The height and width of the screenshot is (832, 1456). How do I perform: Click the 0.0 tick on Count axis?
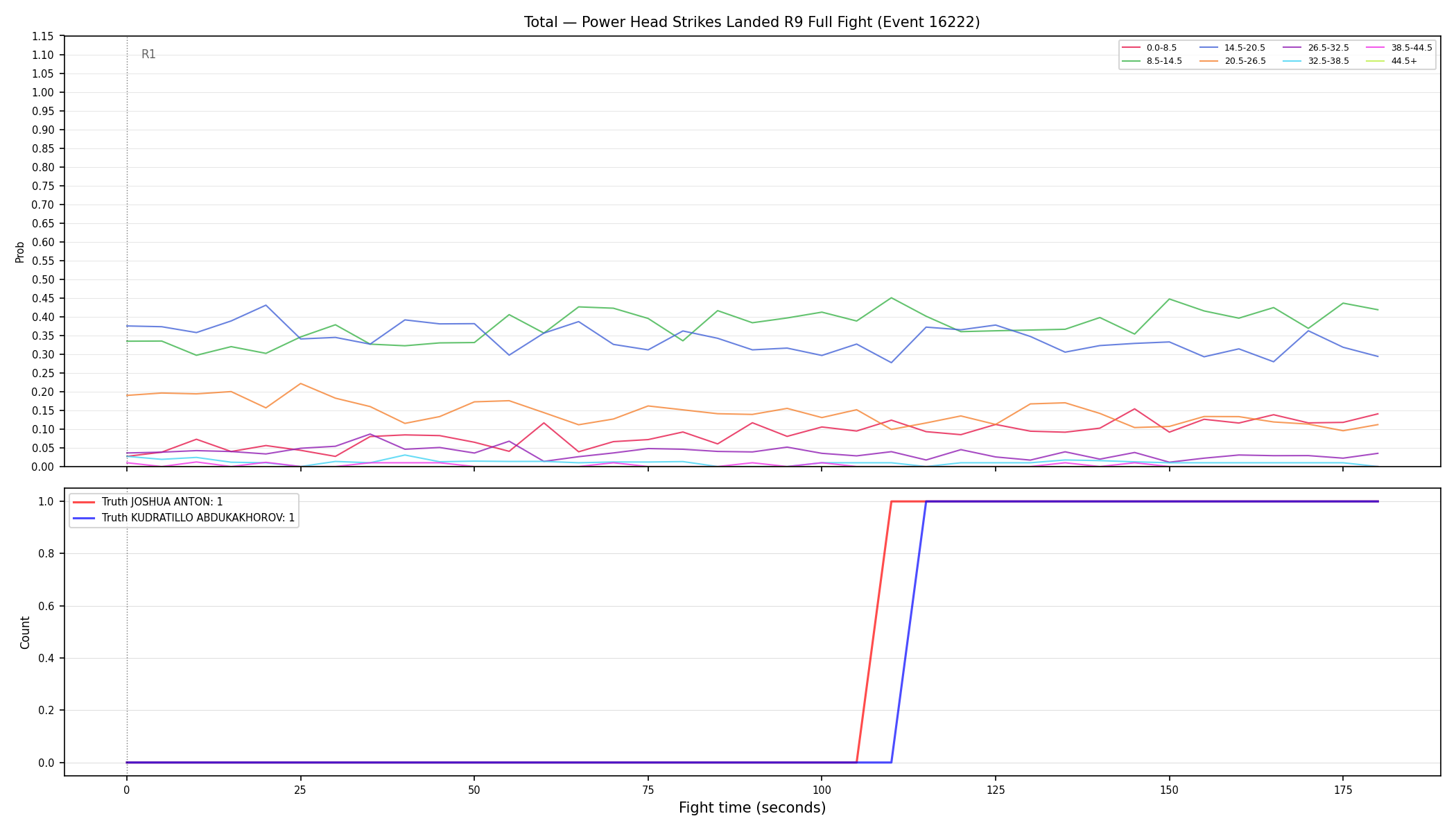[46, 763]
